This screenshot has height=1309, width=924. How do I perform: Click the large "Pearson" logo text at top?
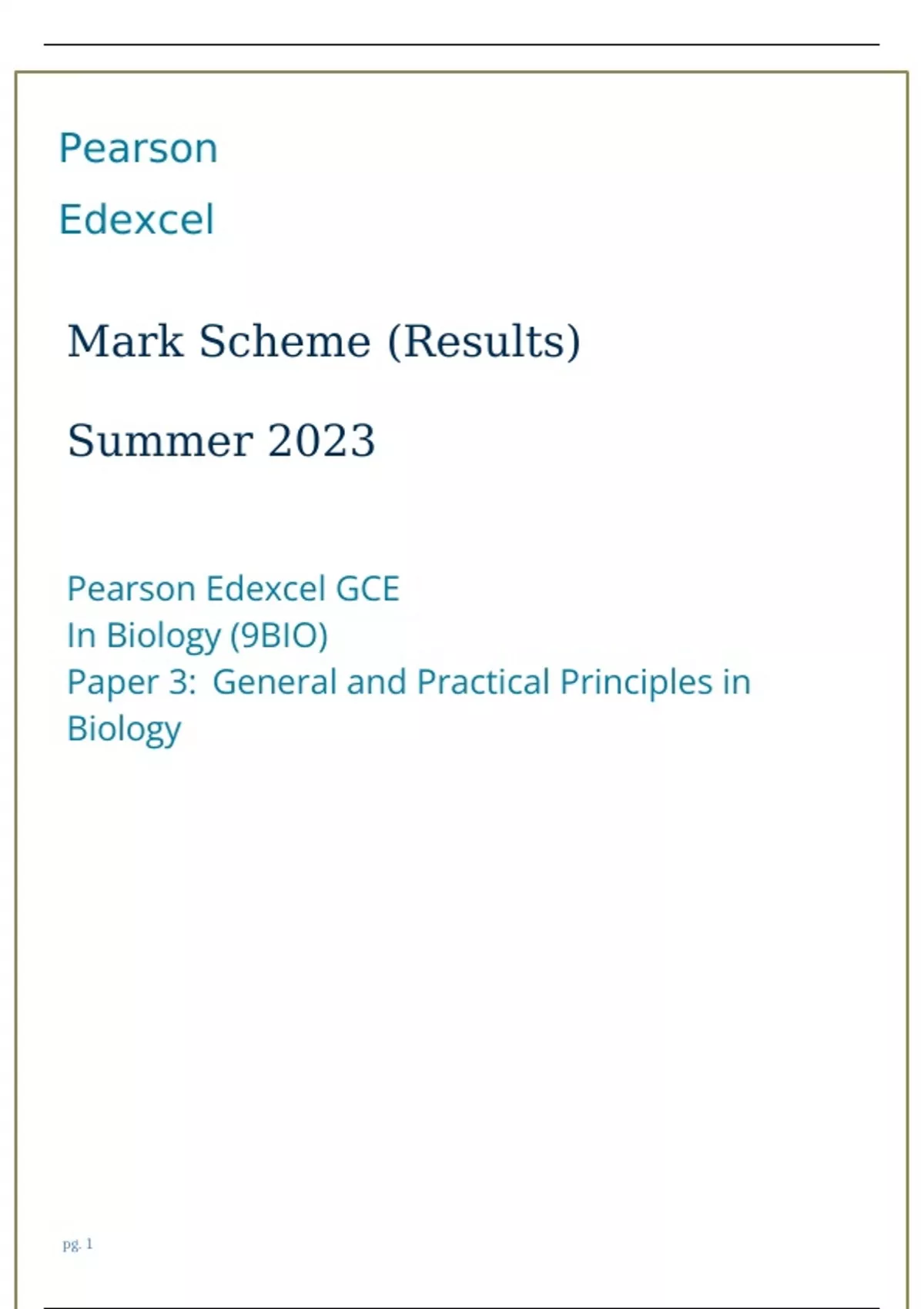coord(139,148)
